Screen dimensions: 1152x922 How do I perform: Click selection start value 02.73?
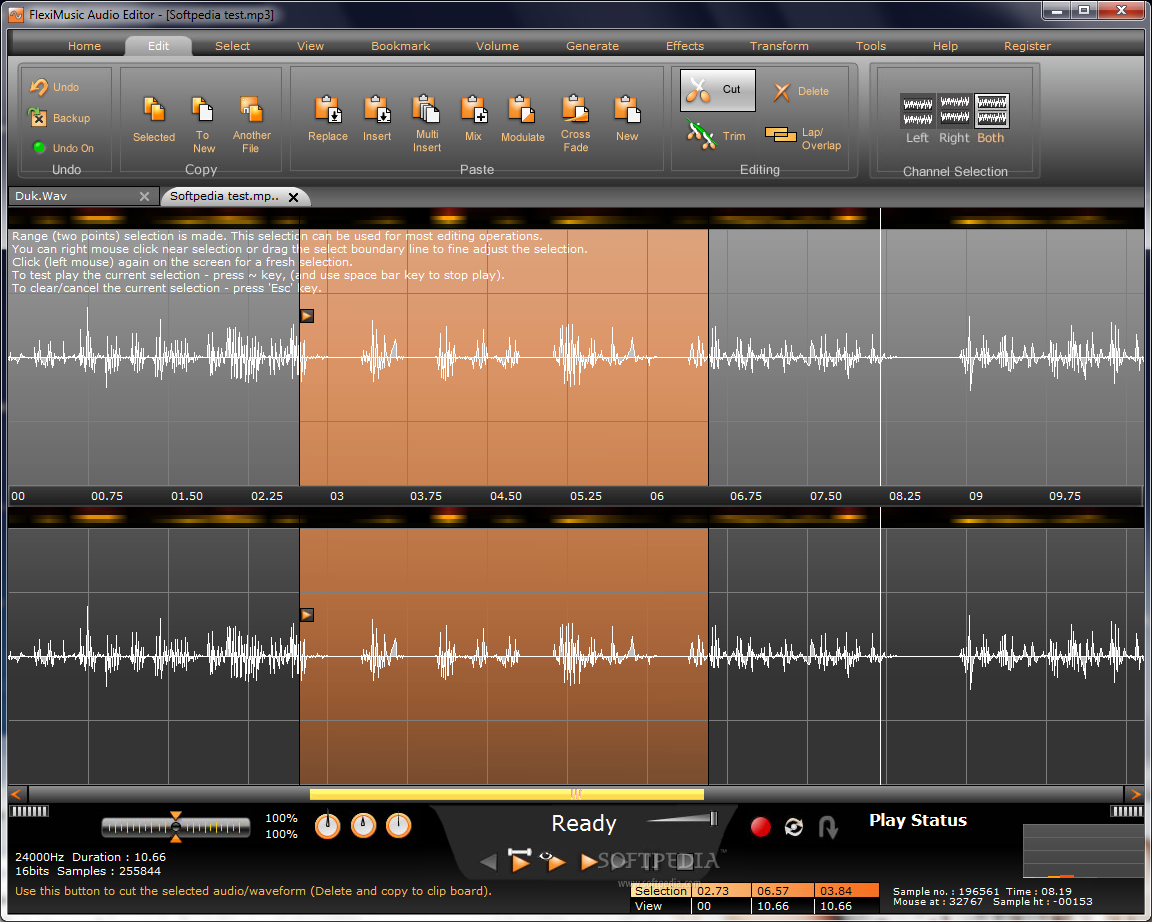[720, 890]
